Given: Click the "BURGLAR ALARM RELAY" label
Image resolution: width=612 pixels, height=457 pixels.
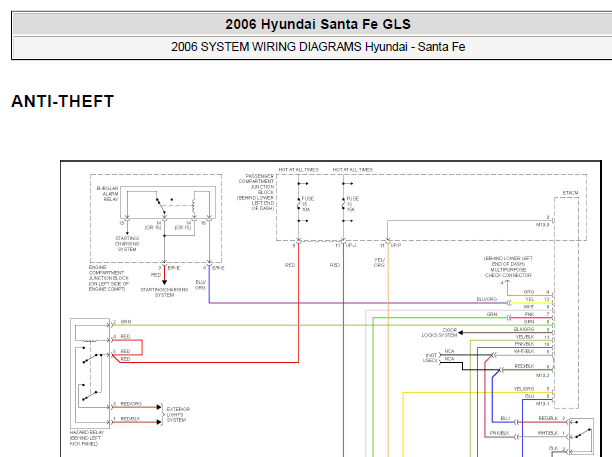Looking at the screenshot, I should click(x=107, y=194).
